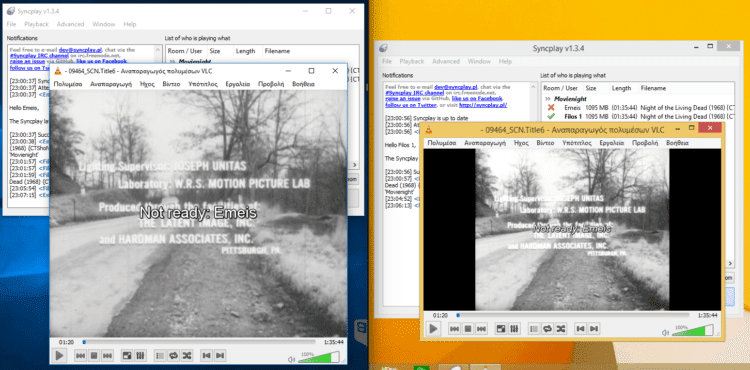Select Filos 1 user row in right Syncplay
The height and width of the screenshot is (370, 750).
[x=638, y=116]
